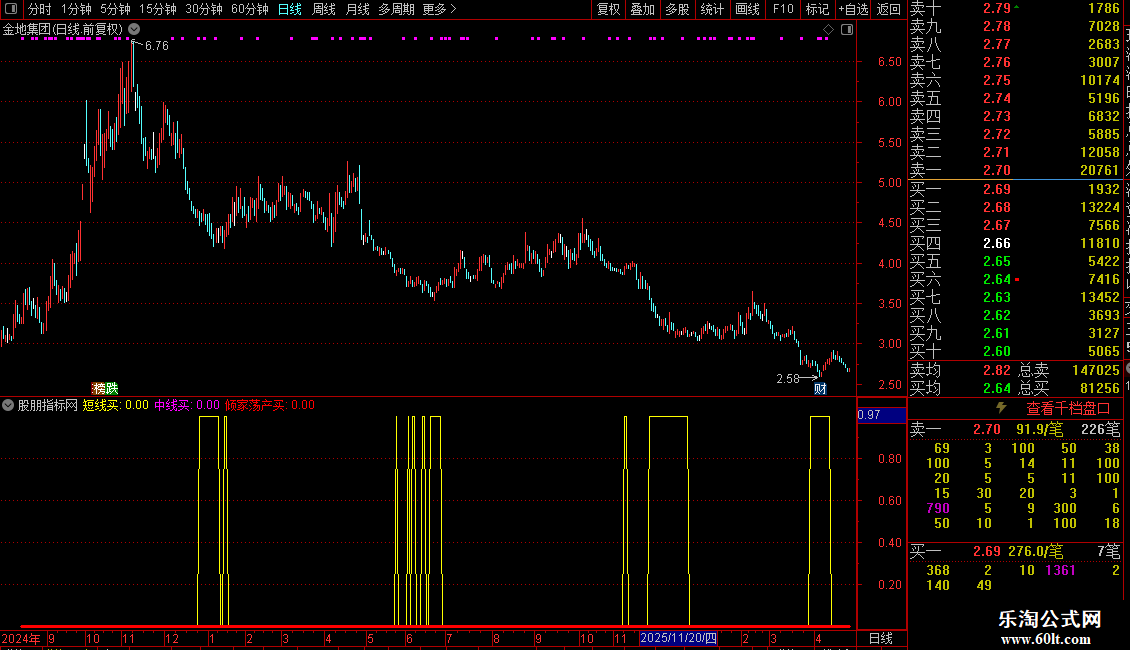This screenshot has height=650, width=1130.
Task: Click the 买均 average value 2.64
Action: pyautogui.click(x=997, y=388)
